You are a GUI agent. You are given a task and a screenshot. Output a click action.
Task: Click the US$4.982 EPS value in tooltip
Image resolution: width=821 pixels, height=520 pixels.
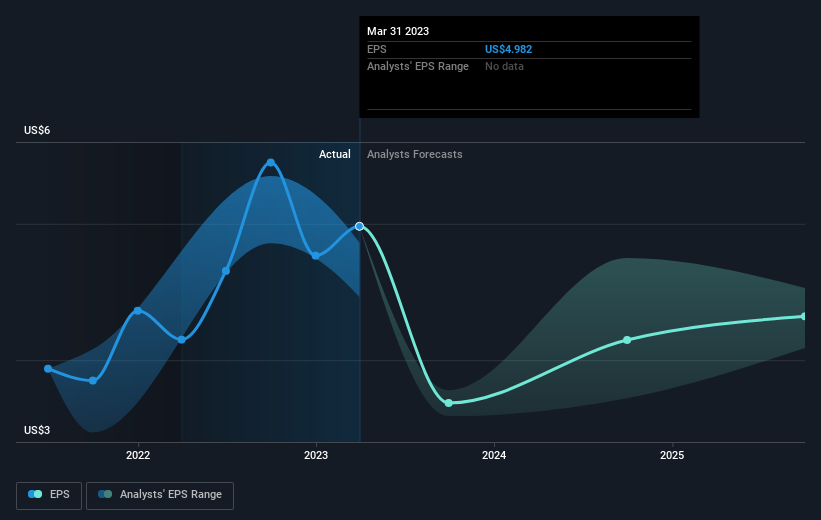pos(508,49)
